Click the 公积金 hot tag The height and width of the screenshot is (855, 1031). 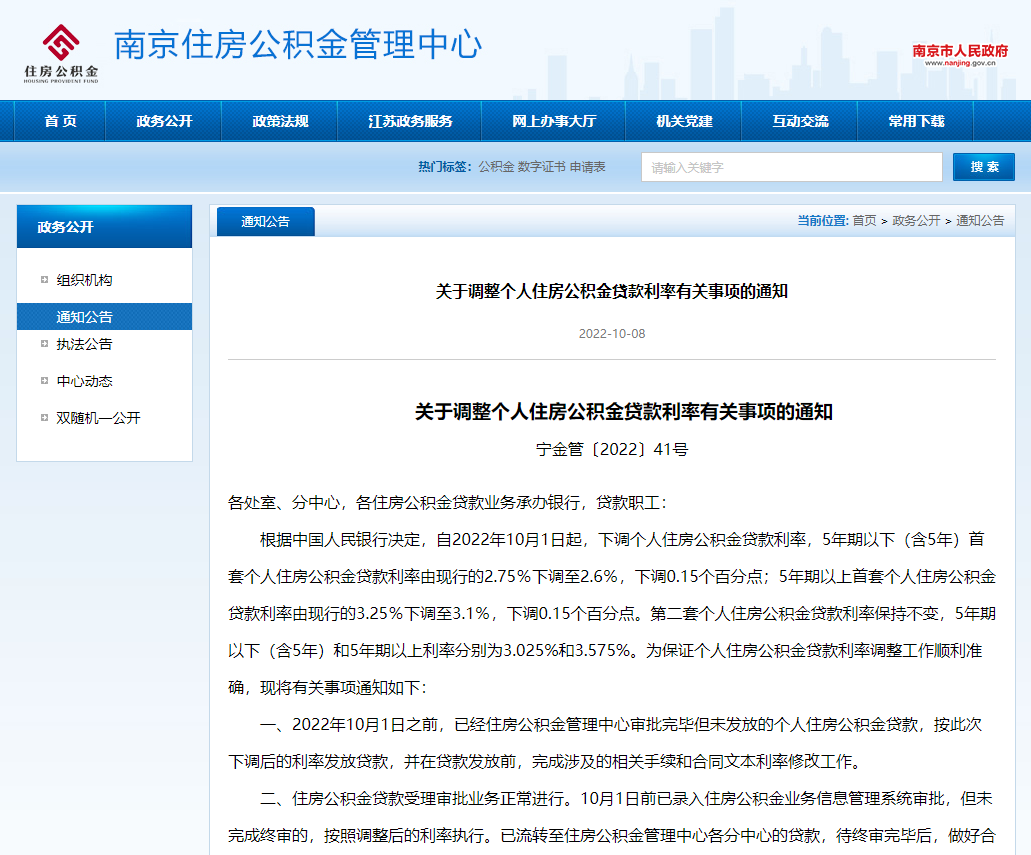[496, 167]
